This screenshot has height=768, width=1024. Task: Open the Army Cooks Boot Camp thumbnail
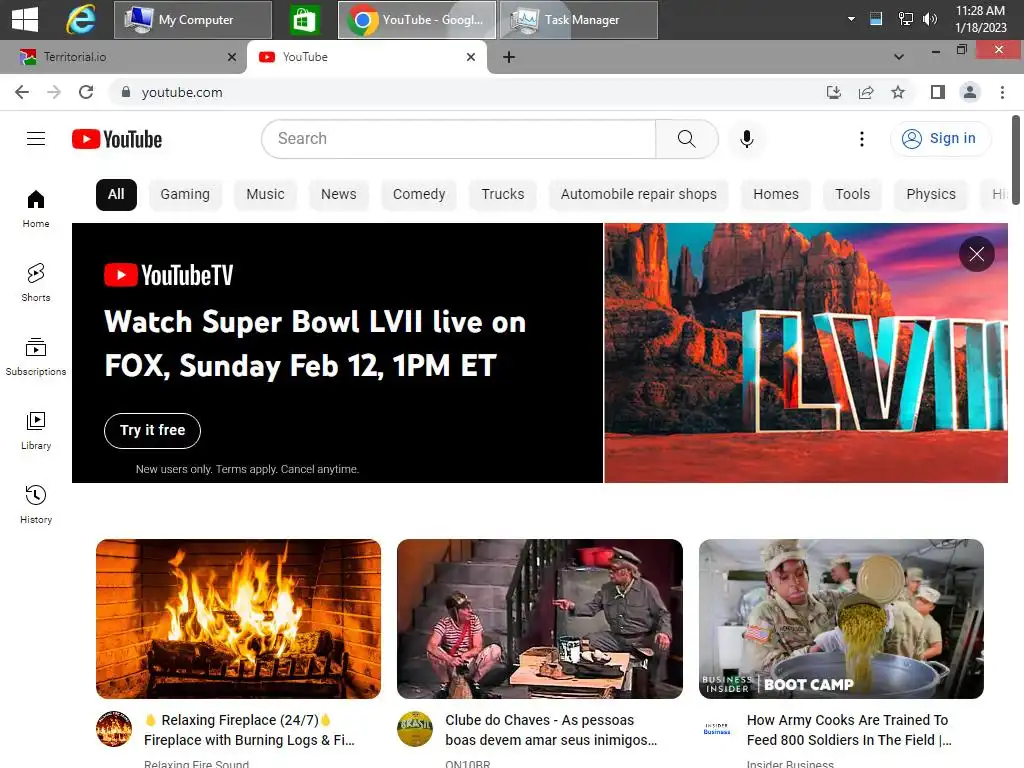pyautogui.click(x=841, y=618)
